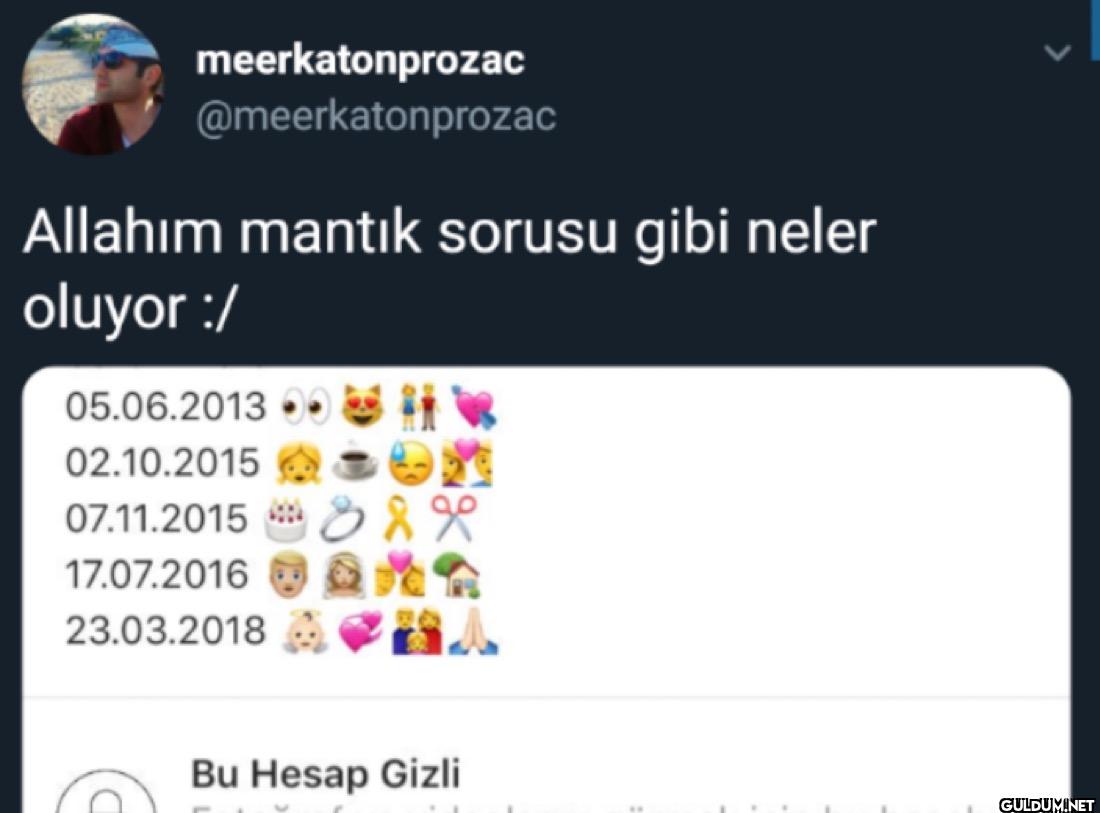Click the heart-eyes cat emoji

click(x=362, y=406)
